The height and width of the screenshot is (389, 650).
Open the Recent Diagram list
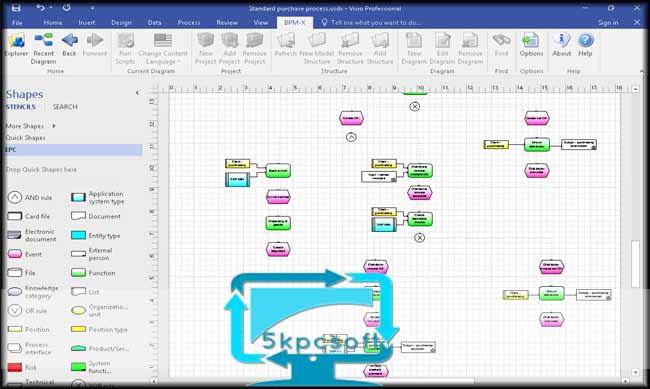click(44, 49)
